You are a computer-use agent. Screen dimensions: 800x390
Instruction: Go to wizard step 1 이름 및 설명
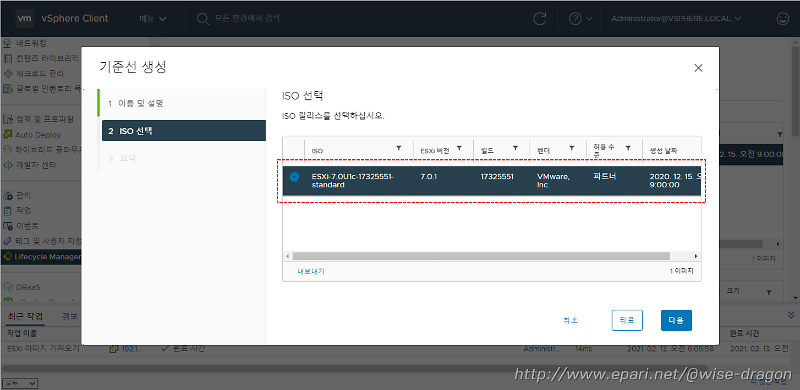(181, 104)
